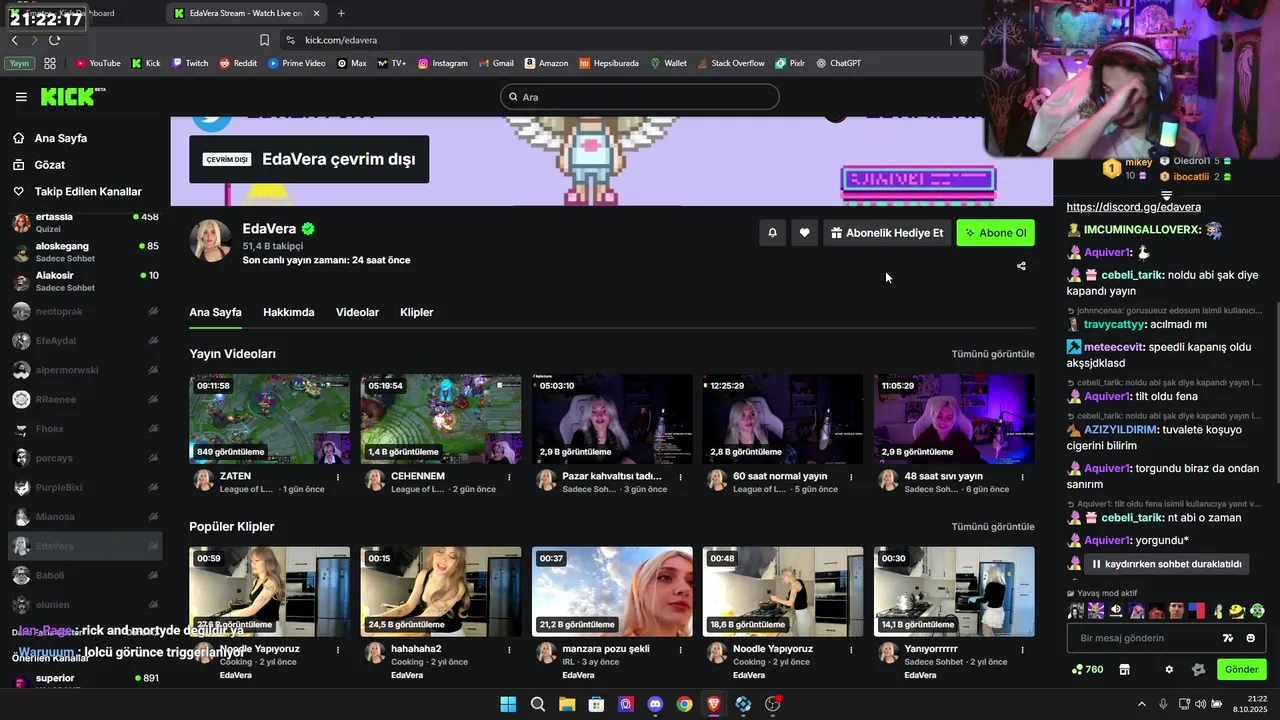The height and width of the screenshot is (720, 1280).
Task: Select the Ana Sayfa channel tab
Action: tap(215, 312)
